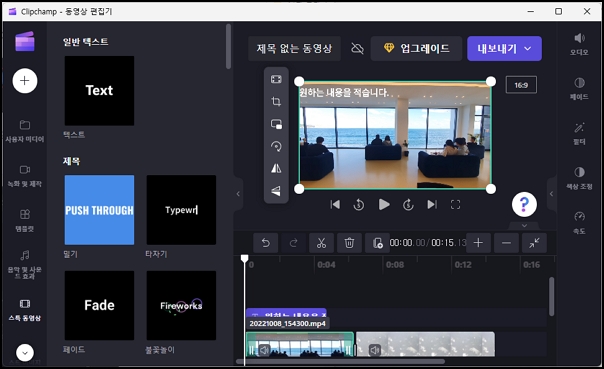
Task: Open the 내보내기 export dropdown
Action: (x=504, y=49)
